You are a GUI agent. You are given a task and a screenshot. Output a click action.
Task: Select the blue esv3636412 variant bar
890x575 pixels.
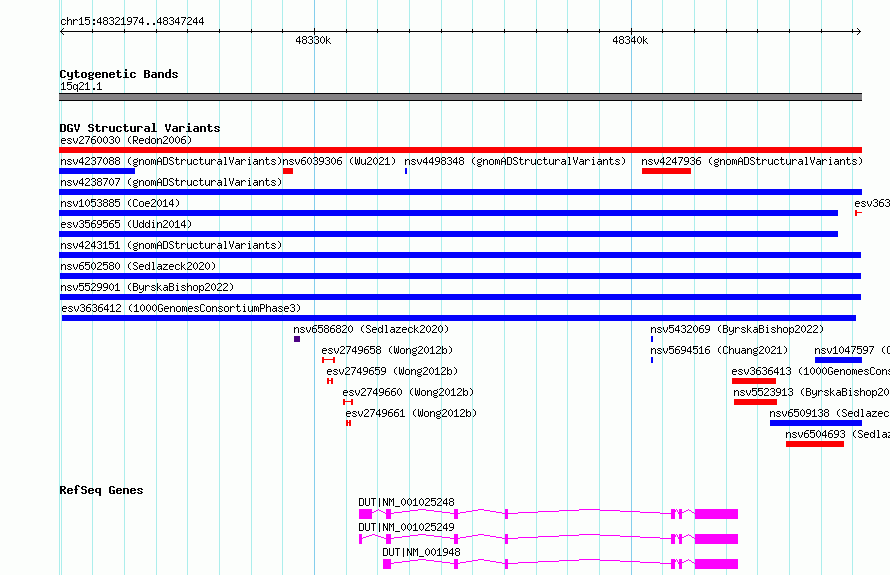459,318
